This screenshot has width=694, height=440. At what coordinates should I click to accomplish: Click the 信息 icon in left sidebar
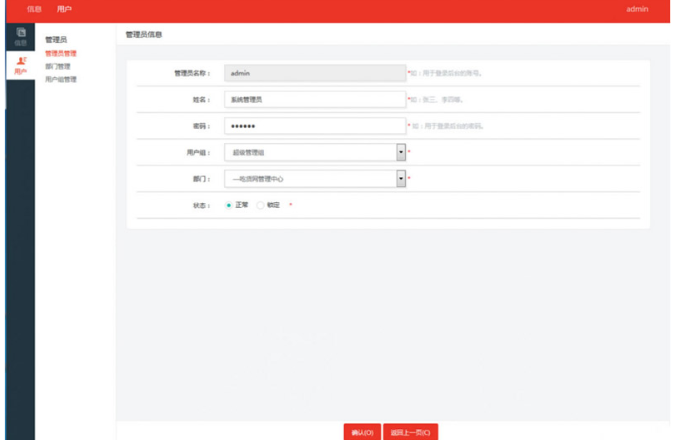[x=21, y=33]
